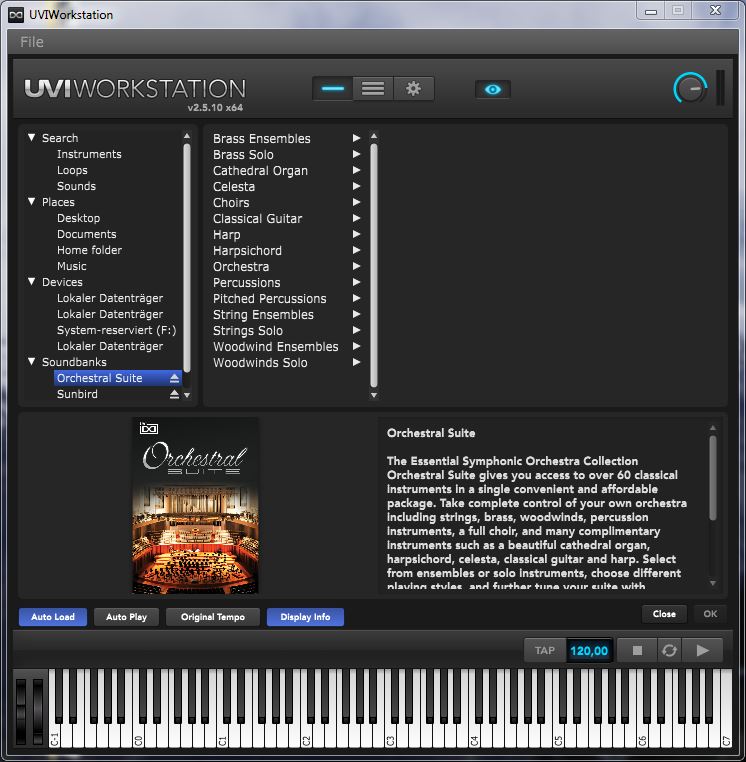Image resolution: width=746 pixels, height=762 pixels.
Task: Open Desktop under Places
Action: (x=78, y=218)
